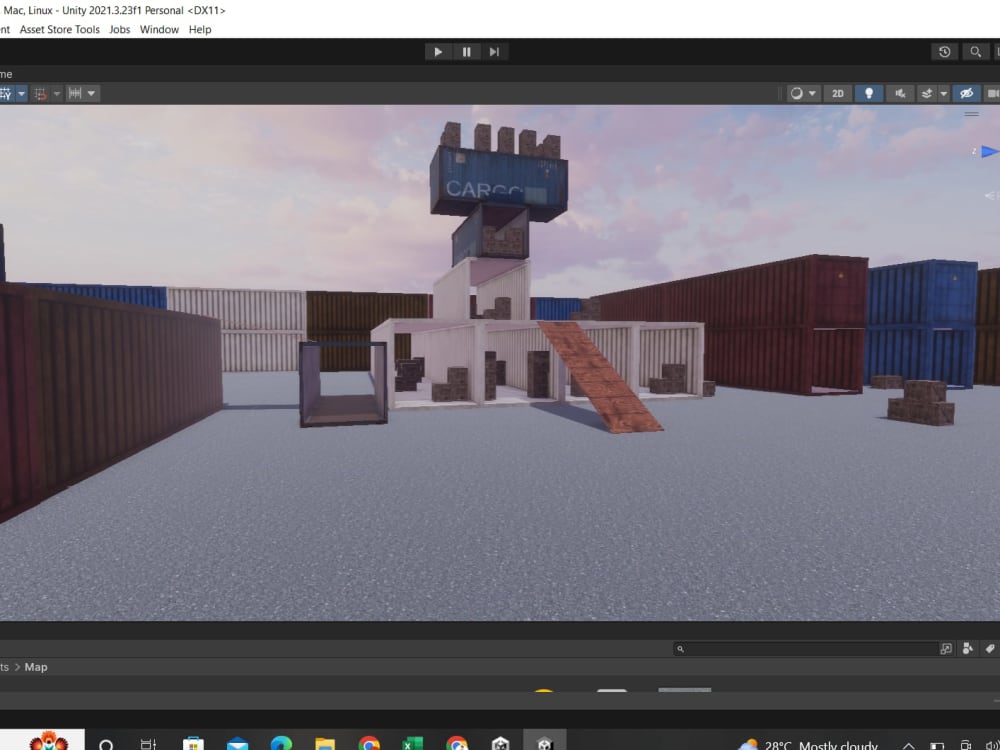Open the Help menu
Image resolution: width=1000 pixels, height=750 pixels.
[x=200, y=29]
